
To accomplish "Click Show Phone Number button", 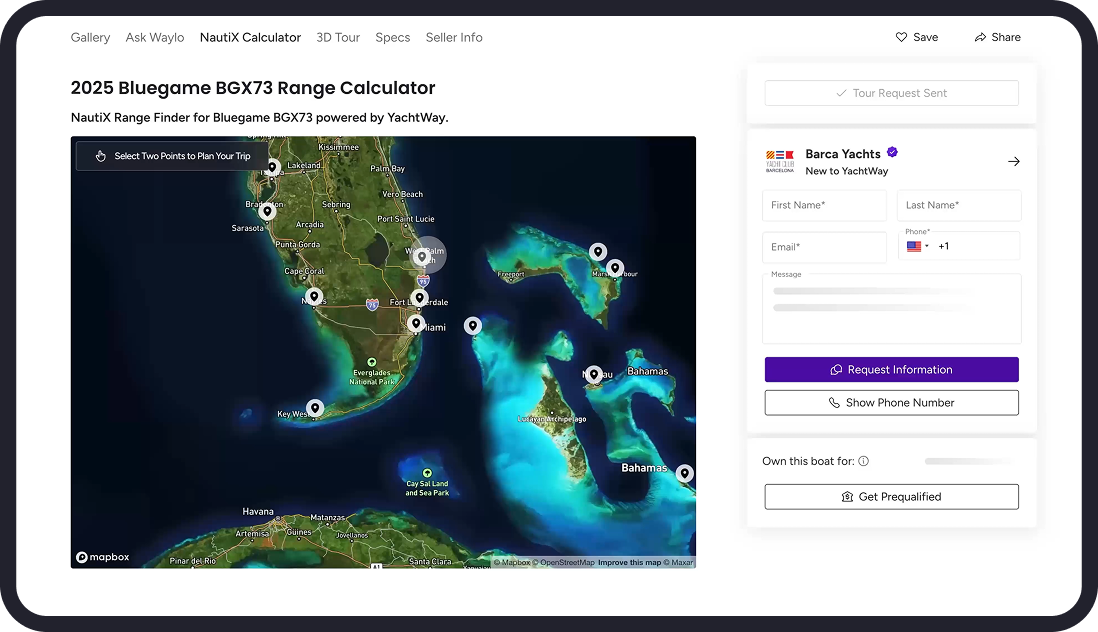I will tap(891, 402).
